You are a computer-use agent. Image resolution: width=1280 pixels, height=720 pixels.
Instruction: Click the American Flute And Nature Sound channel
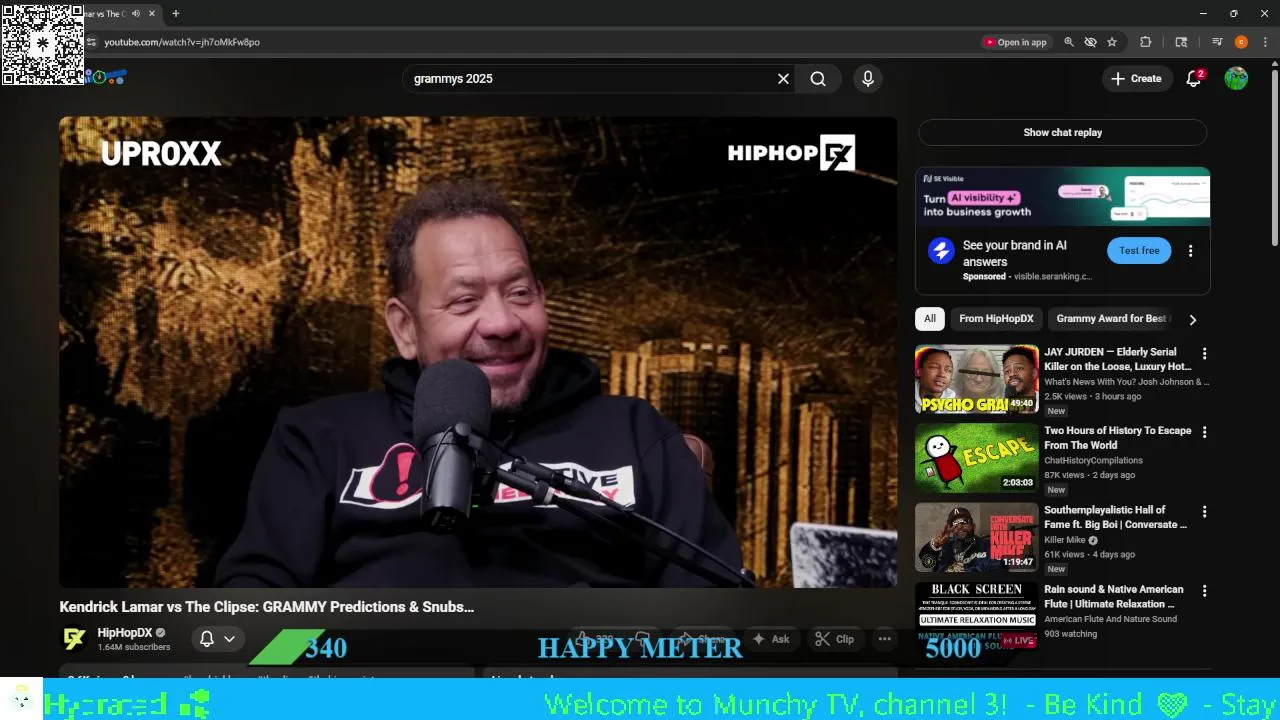[x=1110, y=619]
